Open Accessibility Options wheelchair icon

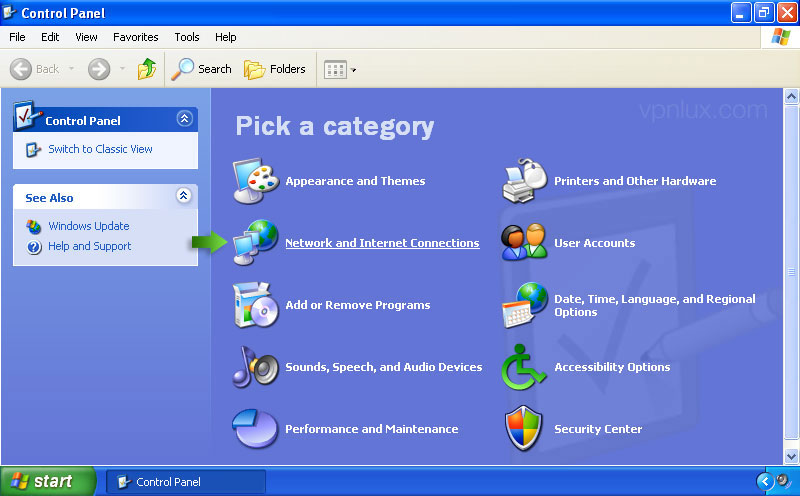(x=523, y=367)
